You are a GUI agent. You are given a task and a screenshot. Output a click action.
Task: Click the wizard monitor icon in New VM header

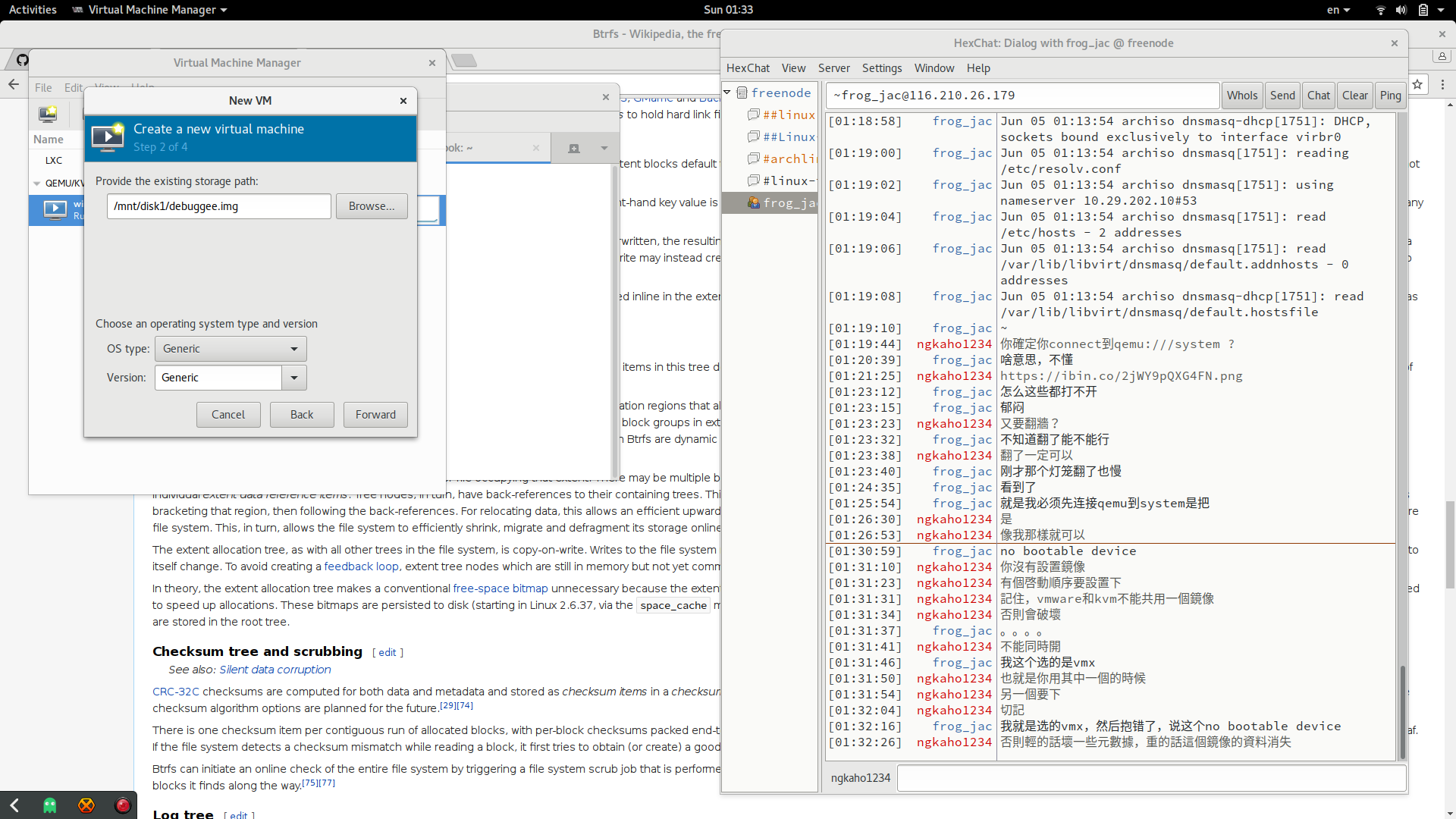pos(108,137)
